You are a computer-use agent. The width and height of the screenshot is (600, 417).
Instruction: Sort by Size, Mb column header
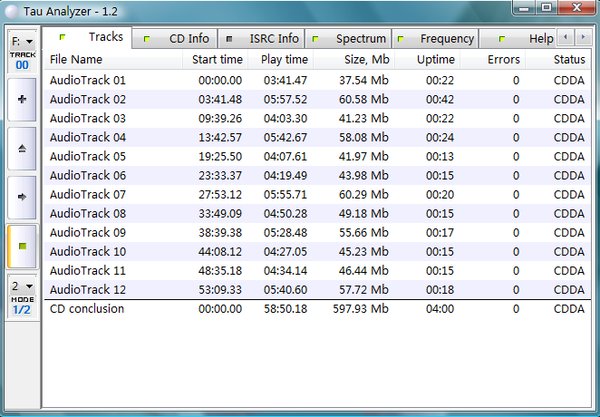tap(354, 60)
